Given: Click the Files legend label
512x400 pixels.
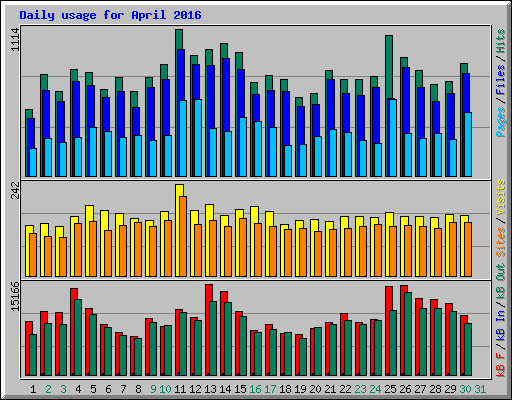Looking at the screenshot, I should coord(500,80).
